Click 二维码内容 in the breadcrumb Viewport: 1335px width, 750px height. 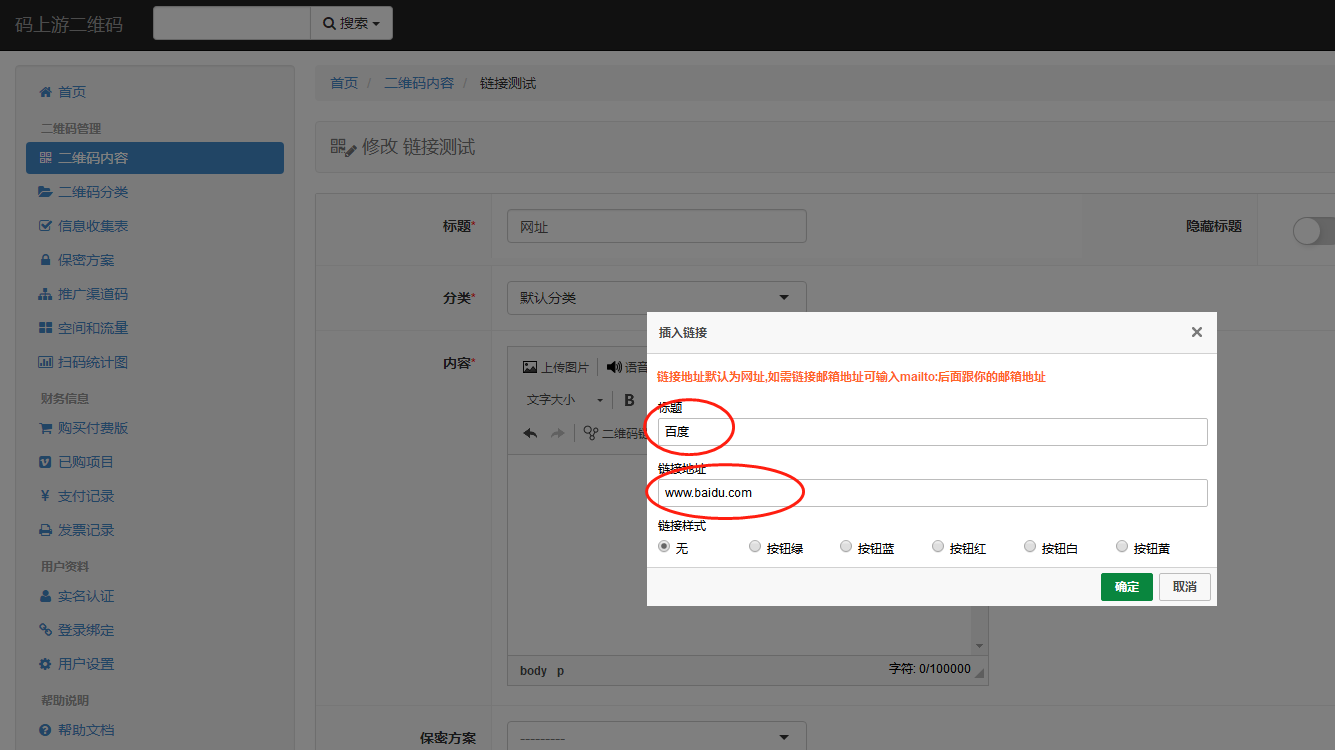coord(419,83)
